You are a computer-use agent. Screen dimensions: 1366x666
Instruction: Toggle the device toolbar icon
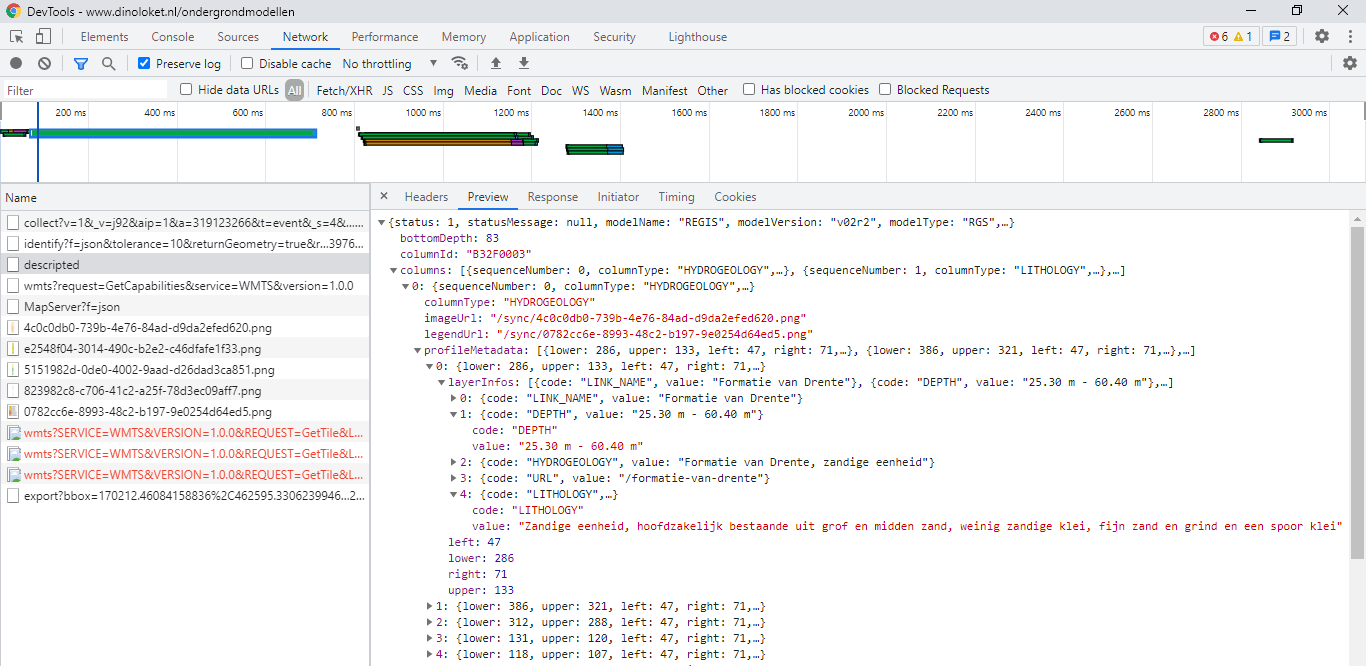[x=43, y=37]
